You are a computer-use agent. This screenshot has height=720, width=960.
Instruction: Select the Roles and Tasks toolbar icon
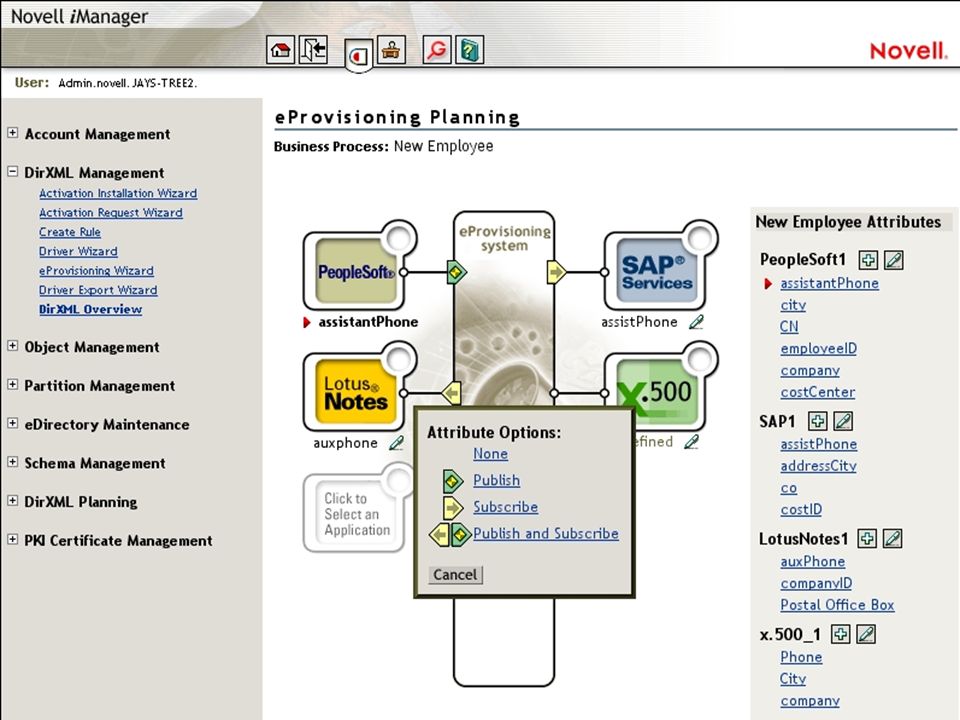(x=359, y=56)
